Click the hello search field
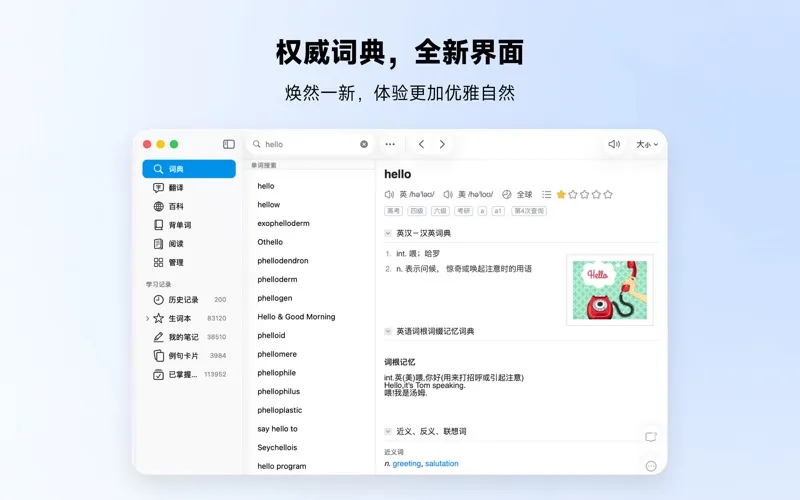This screenshot has width=800, height=500. point(310,144)
